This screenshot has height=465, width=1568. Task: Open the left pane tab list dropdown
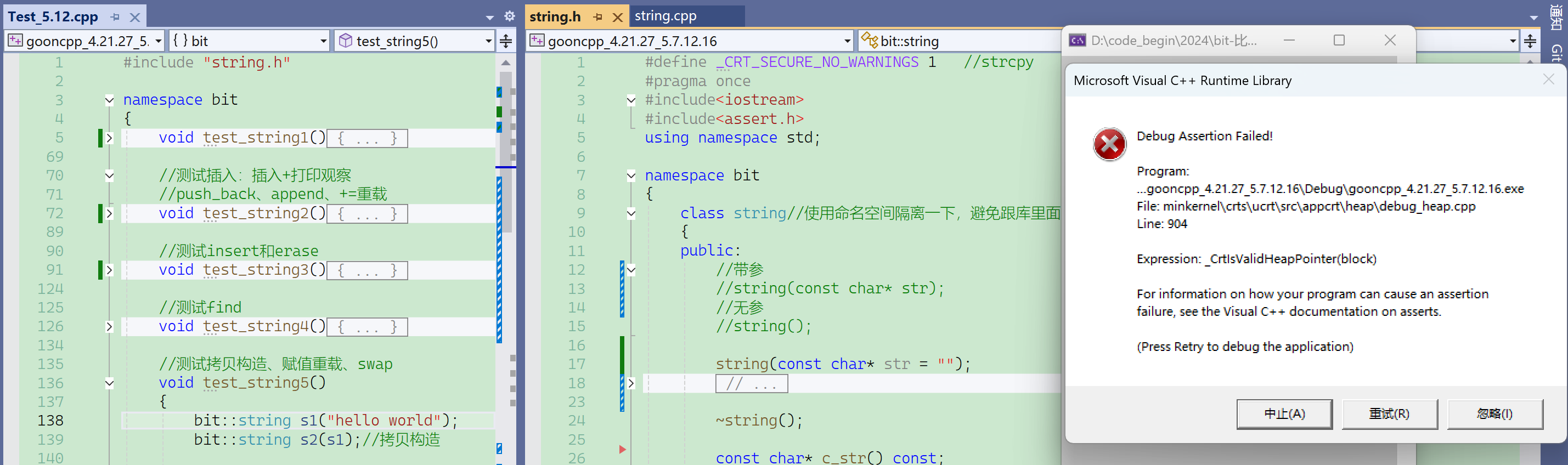pos(490,17)
